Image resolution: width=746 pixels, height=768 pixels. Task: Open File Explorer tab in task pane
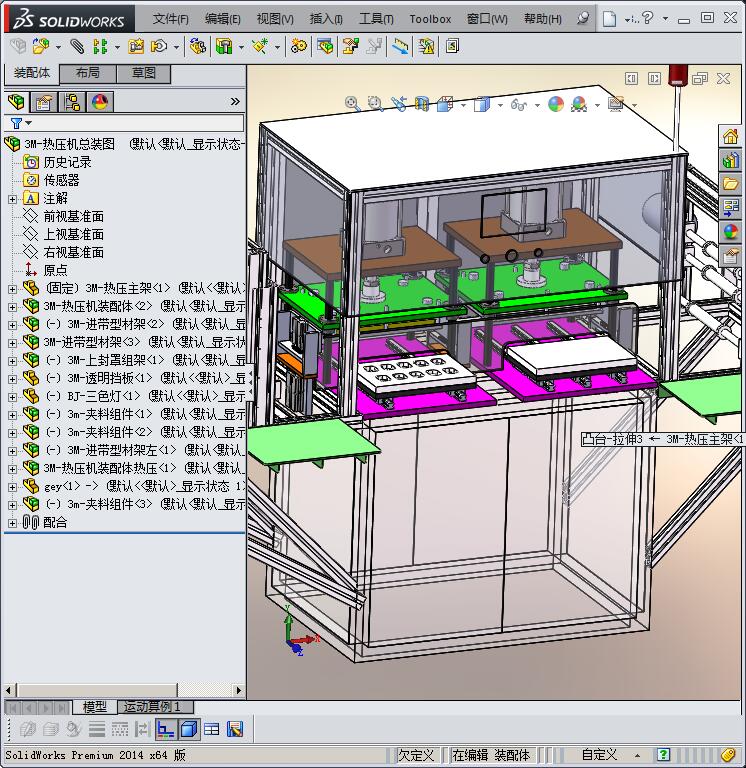click(x=731, y=183)
